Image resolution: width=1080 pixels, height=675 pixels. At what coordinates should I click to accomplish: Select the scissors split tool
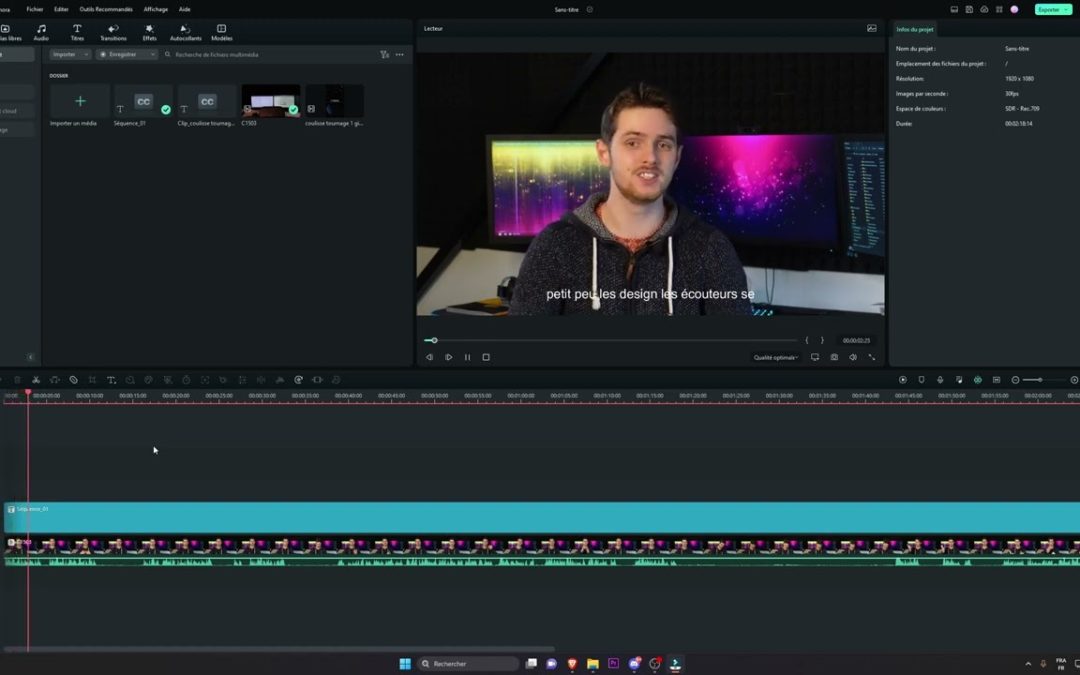(36, 380)
